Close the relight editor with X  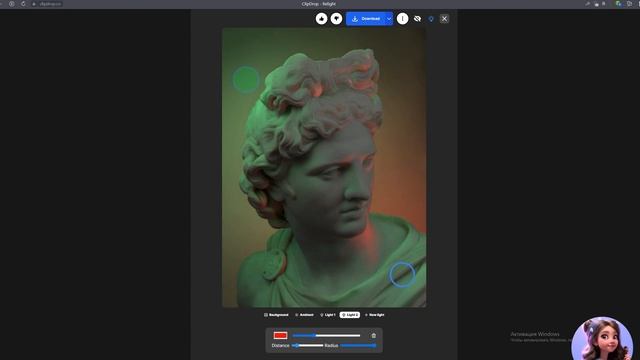tap(444, 19)
